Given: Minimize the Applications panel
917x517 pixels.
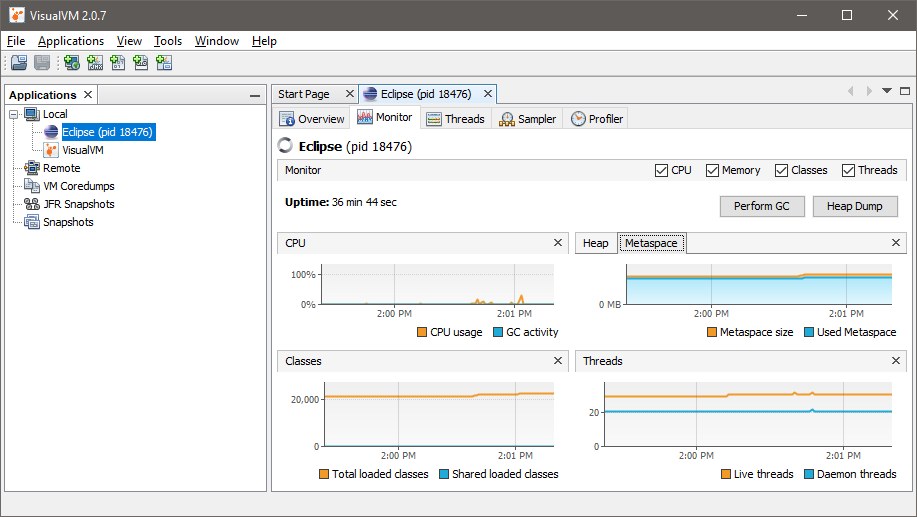Looking at the screenshot, I should click(x=255, y=96).
